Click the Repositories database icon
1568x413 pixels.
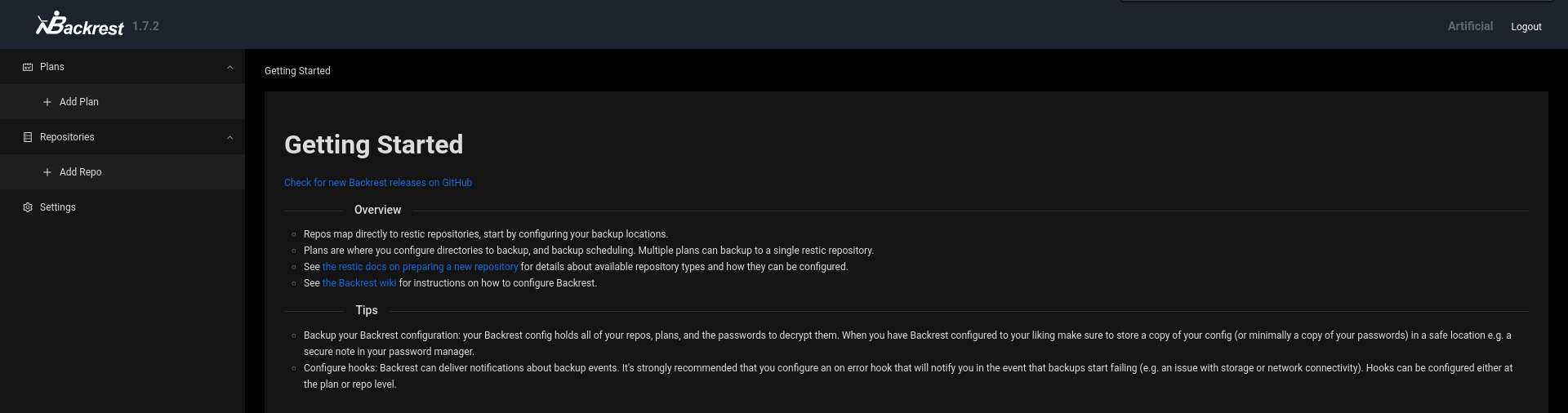(x=28, y=137)
